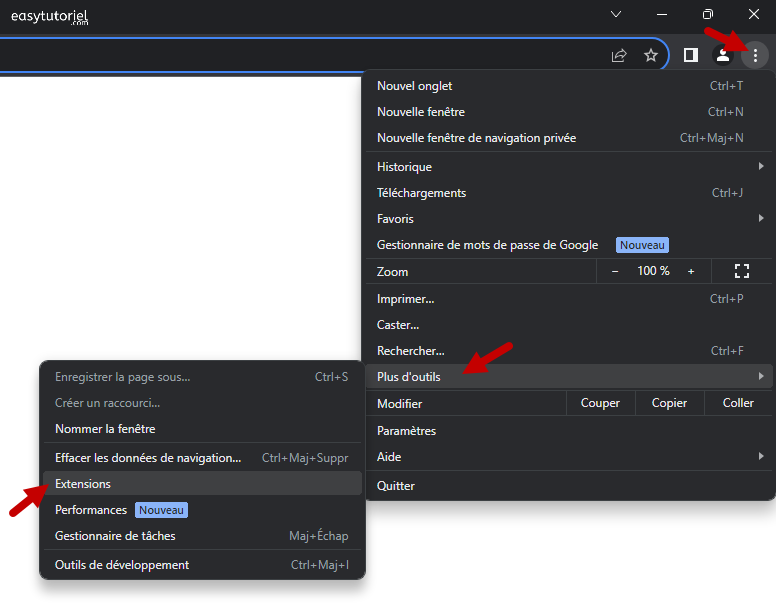This screenshot has height=606, width=776.
Task: Select Nouvel onglet menu entry
Action: click(x=569, y=86)
